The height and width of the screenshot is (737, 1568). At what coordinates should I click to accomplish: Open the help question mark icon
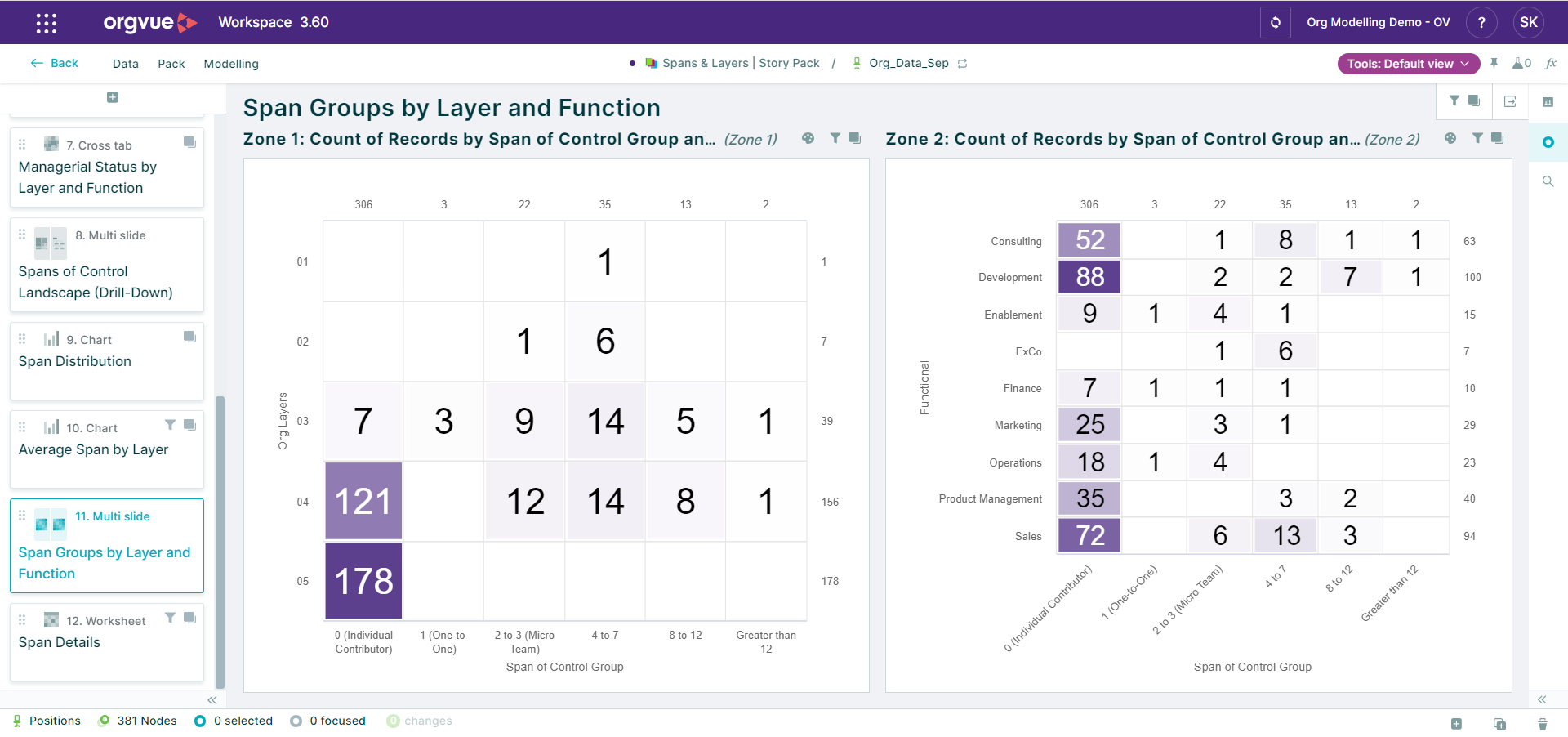click(x=1481, y=22)
